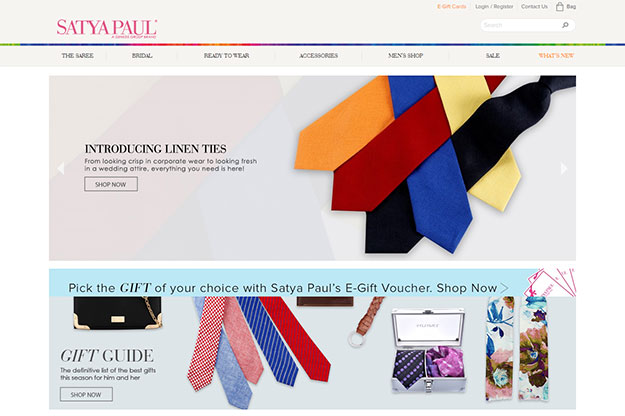The image size is (625, 416).
Task: Click Shop Now under Linen Ties
Action: point(111,184)
